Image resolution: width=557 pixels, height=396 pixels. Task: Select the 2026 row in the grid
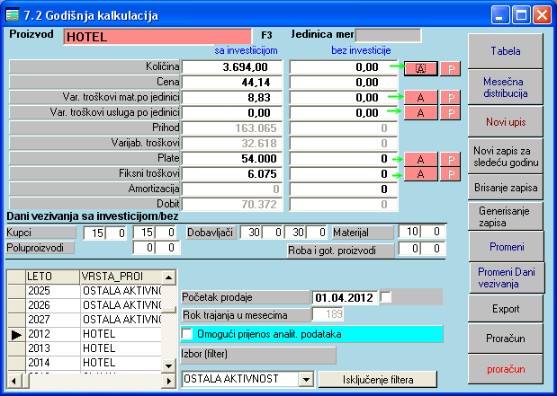[x=85, y=305]
